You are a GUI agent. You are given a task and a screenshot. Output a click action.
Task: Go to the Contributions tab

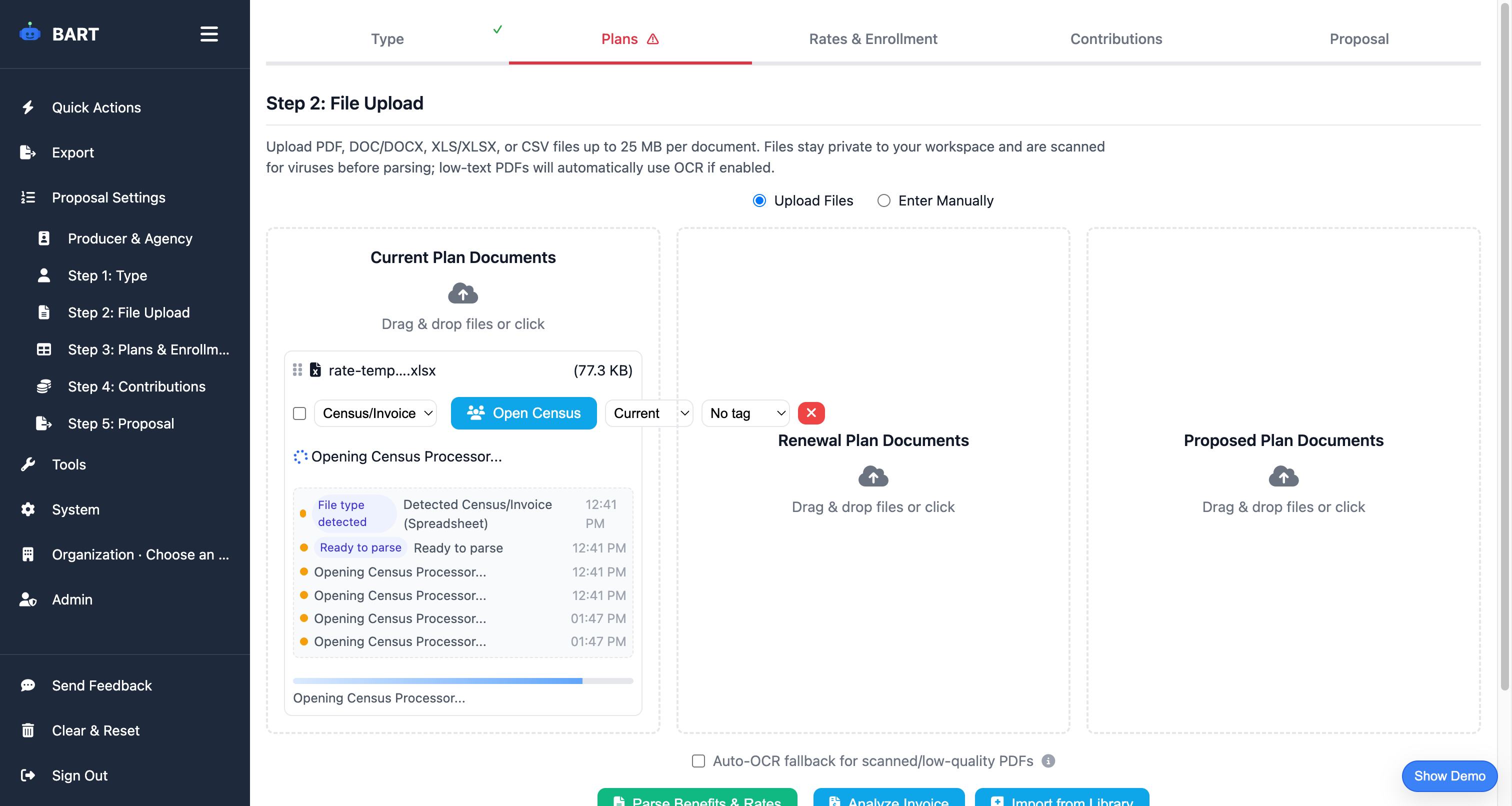[1116, 38]
